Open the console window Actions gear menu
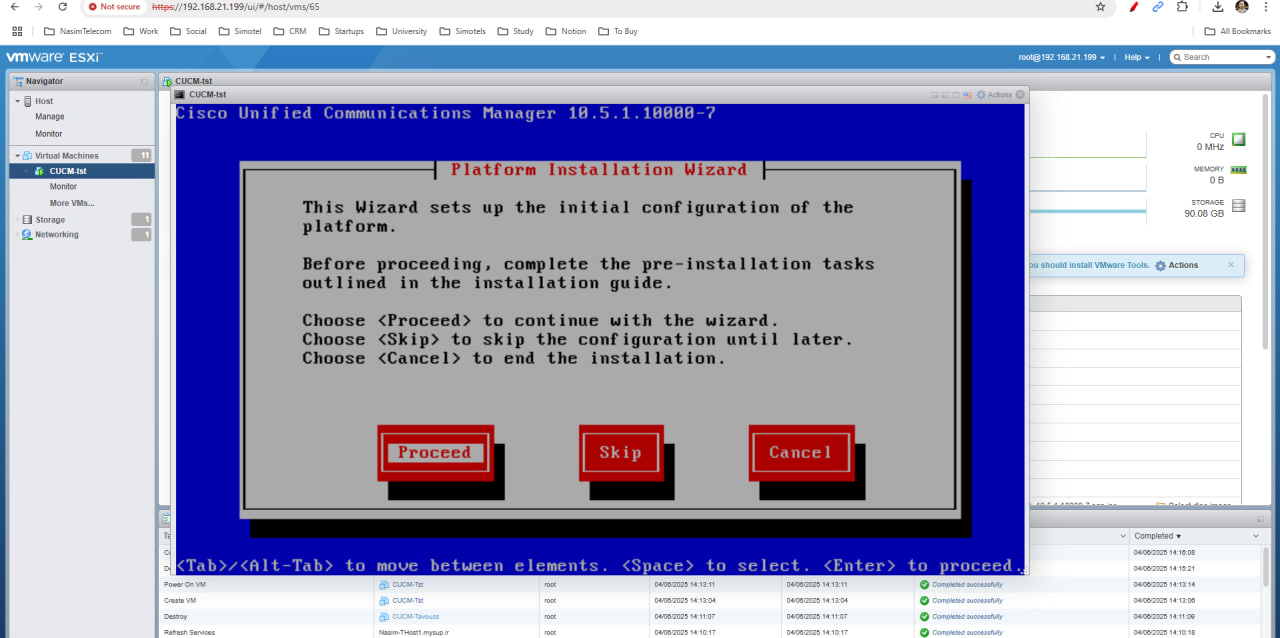The width and height of the screenshot is (1280, 638). [x=994, y=95]
